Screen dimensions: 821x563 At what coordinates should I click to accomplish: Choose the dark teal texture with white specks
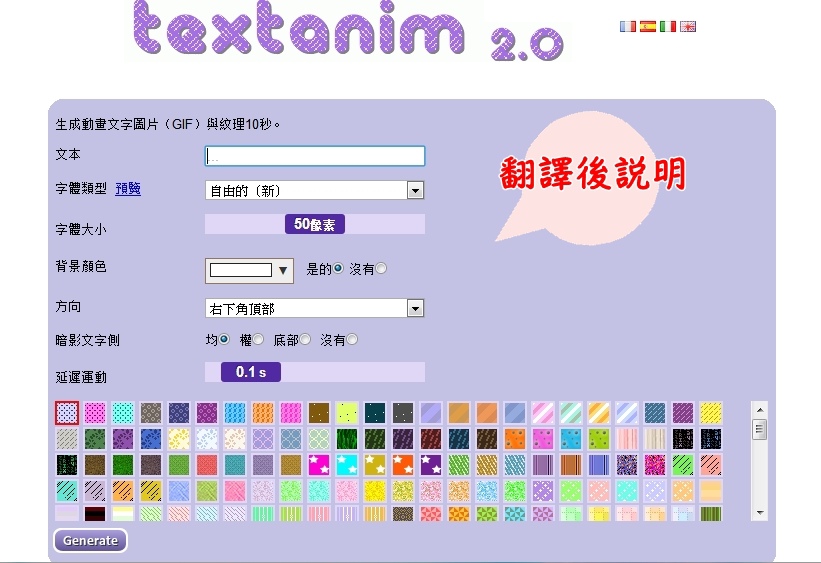tap(375, 413)
